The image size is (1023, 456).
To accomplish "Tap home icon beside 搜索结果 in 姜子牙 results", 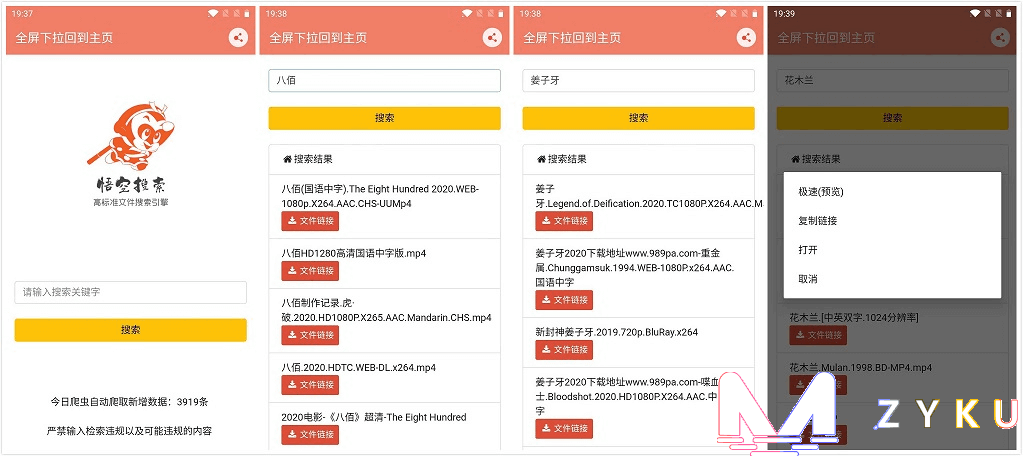I will point(540,159).
